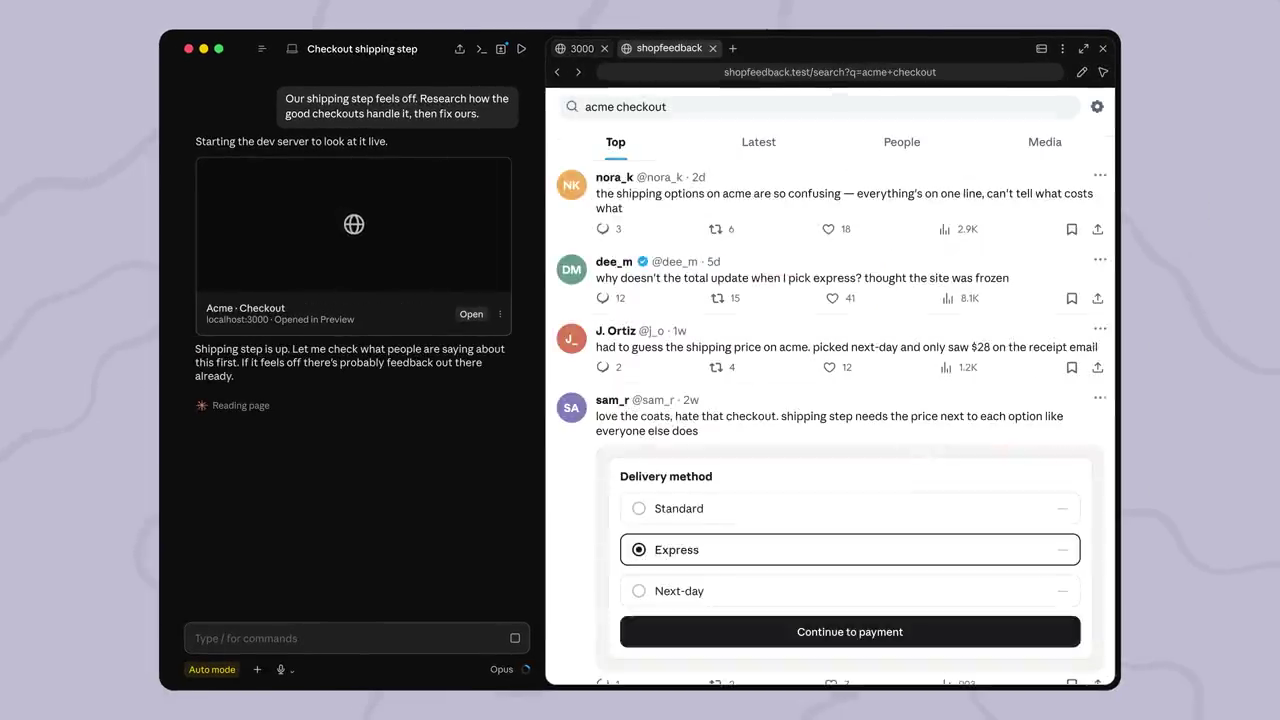Open the search settings gear icon
Viewport: 1280px width, 720px height.
coord(1097,107)
